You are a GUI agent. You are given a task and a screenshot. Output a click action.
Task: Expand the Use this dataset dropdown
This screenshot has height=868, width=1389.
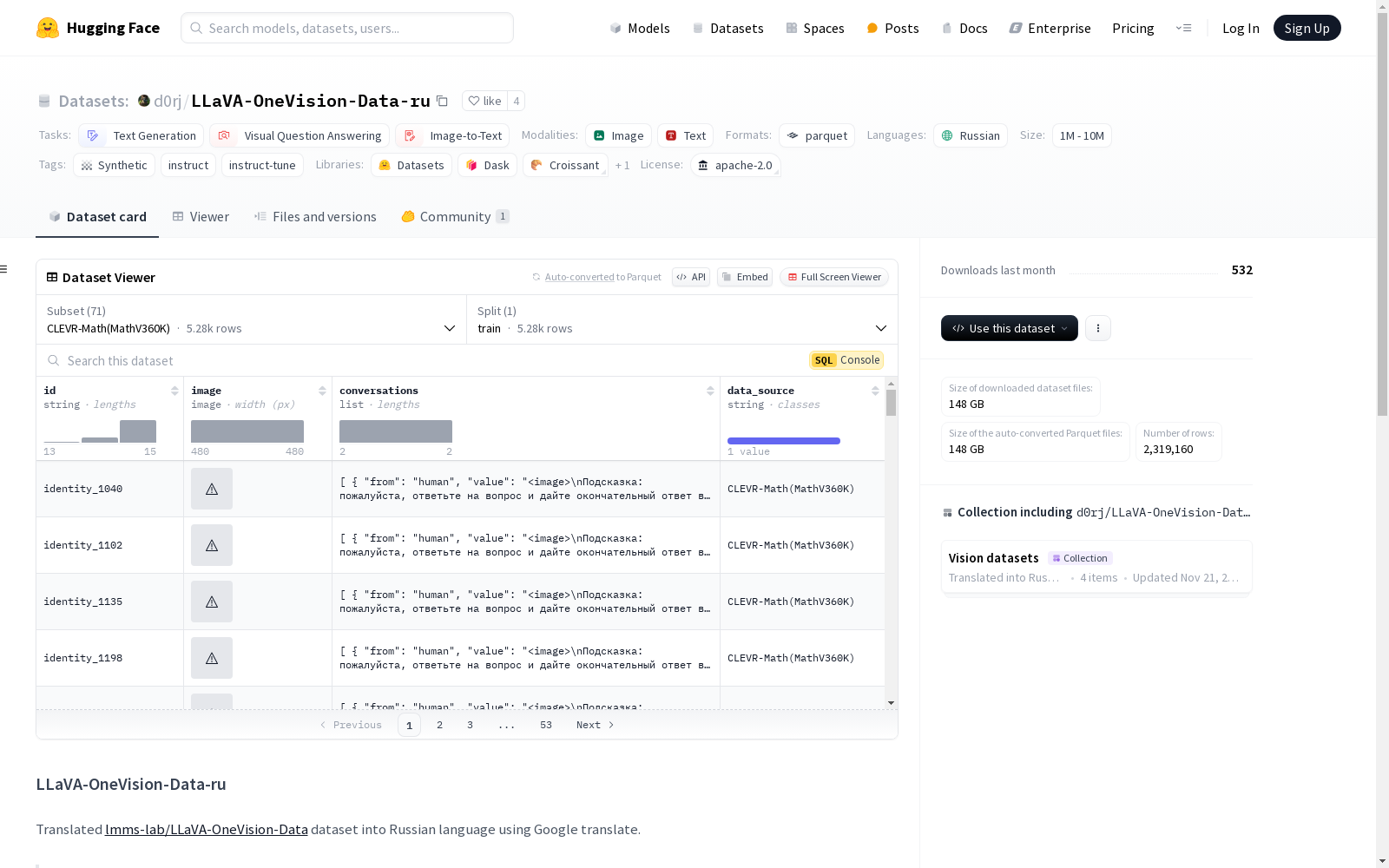click(1010, 328)
